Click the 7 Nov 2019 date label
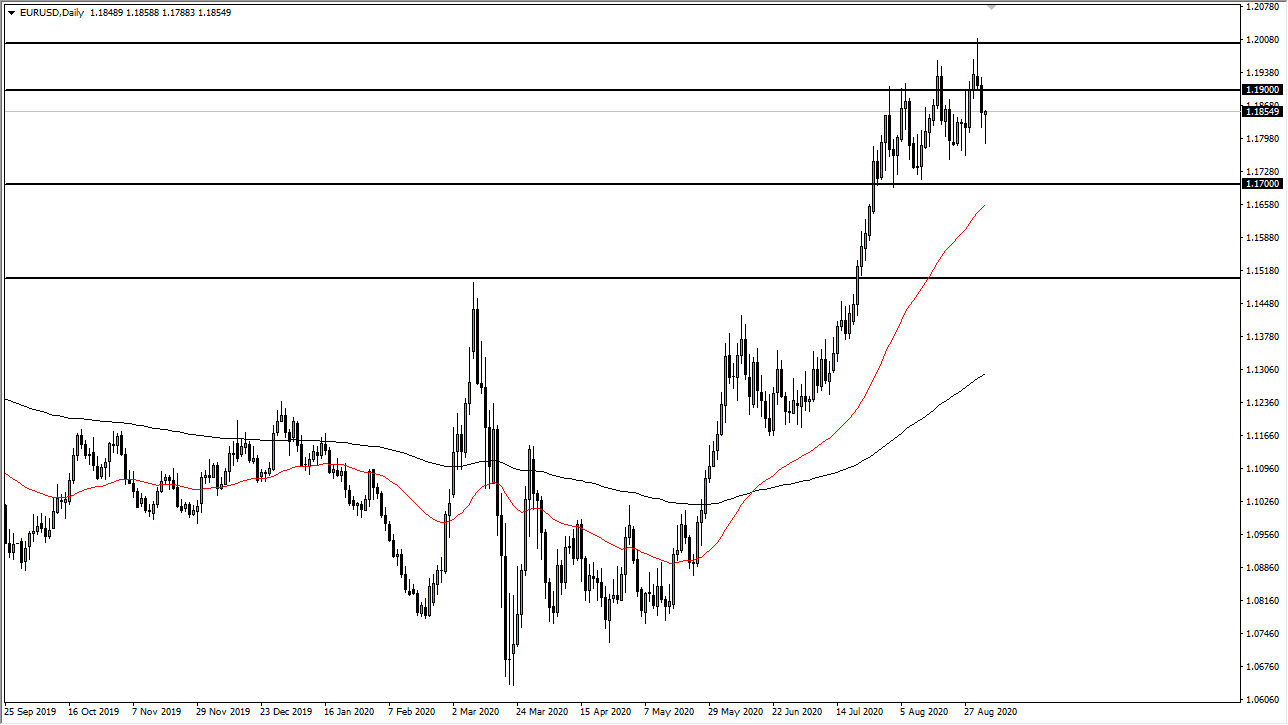Image resolution: width=1288 pixels, height=725 pixels. 158,713
